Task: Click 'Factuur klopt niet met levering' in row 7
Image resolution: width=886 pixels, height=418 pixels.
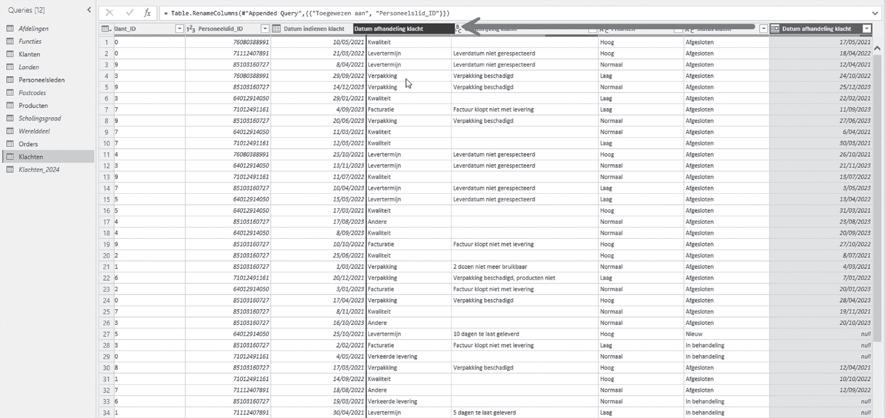Action: [x=524, y=110]
